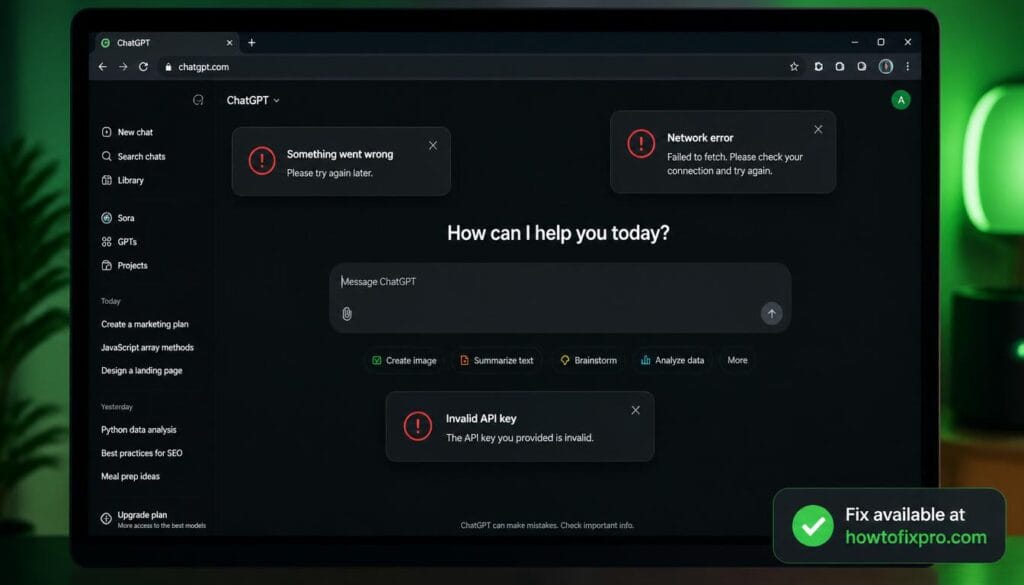Image resolution: width=1024 pixels, height=585 pixels.
Task: Click the Something went wrong error icon
Action: click(262, 161)
